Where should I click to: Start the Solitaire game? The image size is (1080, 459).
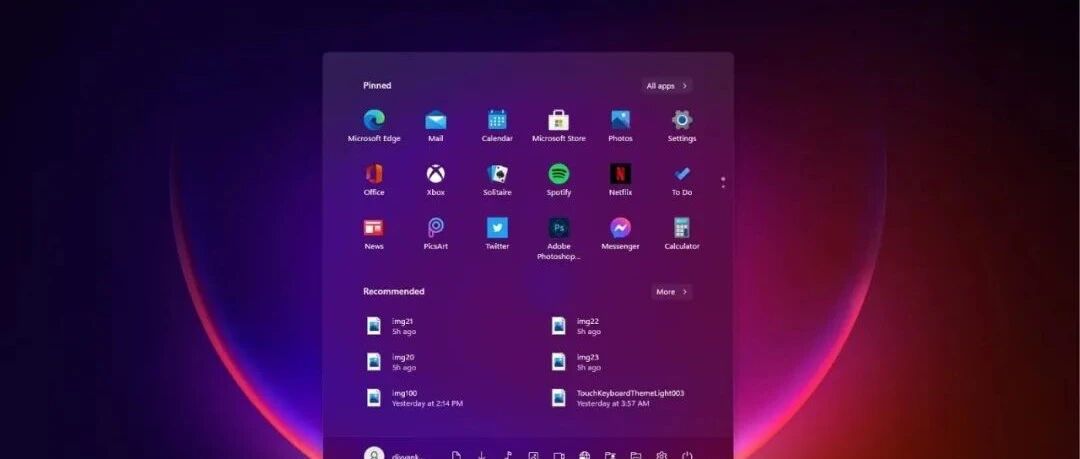(x=497, y=179)
